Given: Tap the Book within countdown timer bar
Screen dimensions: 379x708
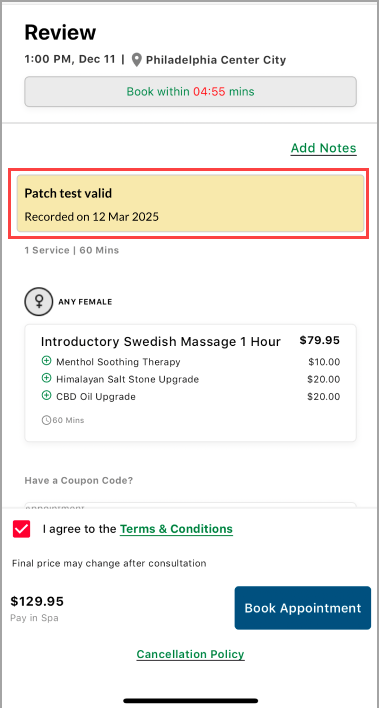Looking at the screenshot, I should (190, 92).
